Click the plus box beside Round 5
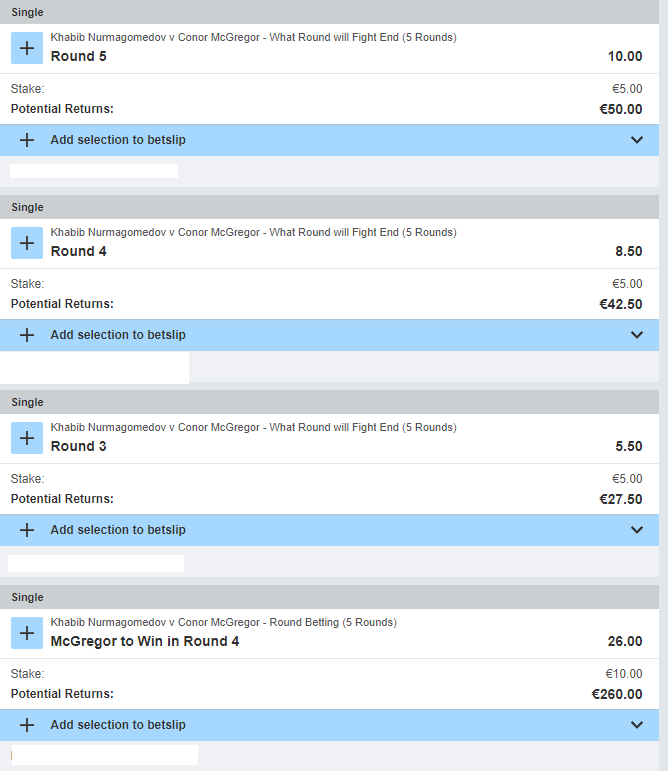668x771 pixels. pyautogui.click(x=27, y=48)
